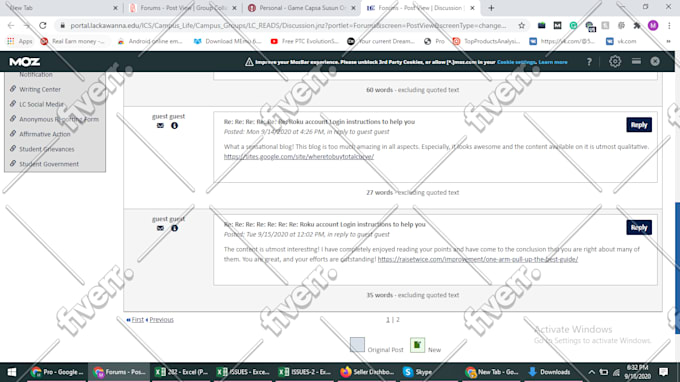
Task: Open the Windows Start menu
Action: click(x=12, y=372)
